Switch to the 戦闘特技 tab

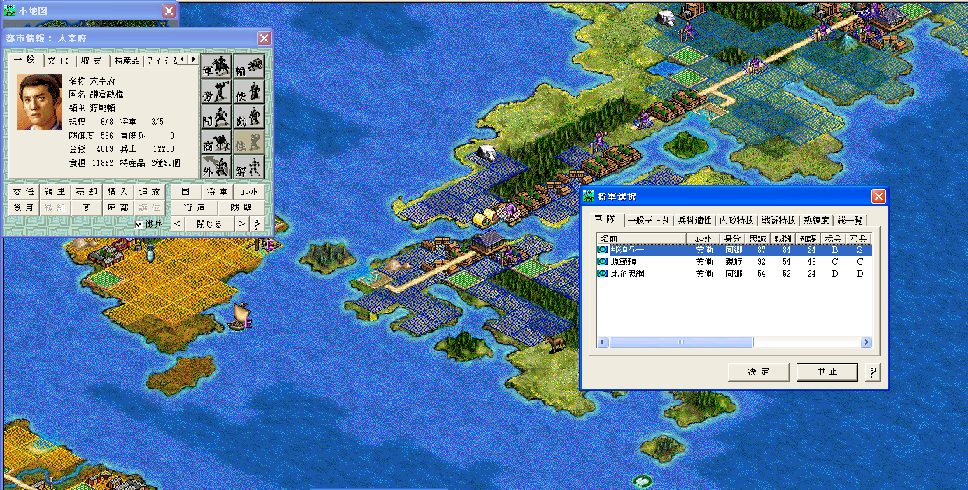[x=778, y=220]
